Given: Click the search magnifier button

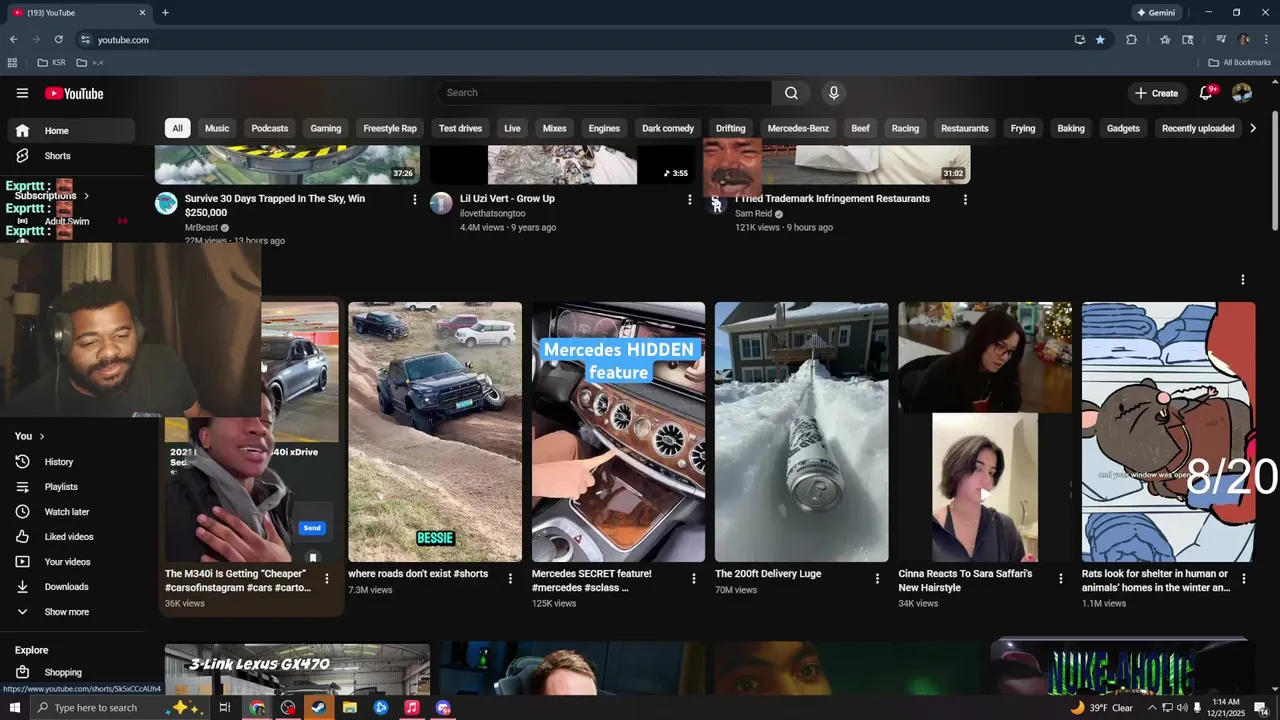Looking at the screenshot, I should coord(791,93).
